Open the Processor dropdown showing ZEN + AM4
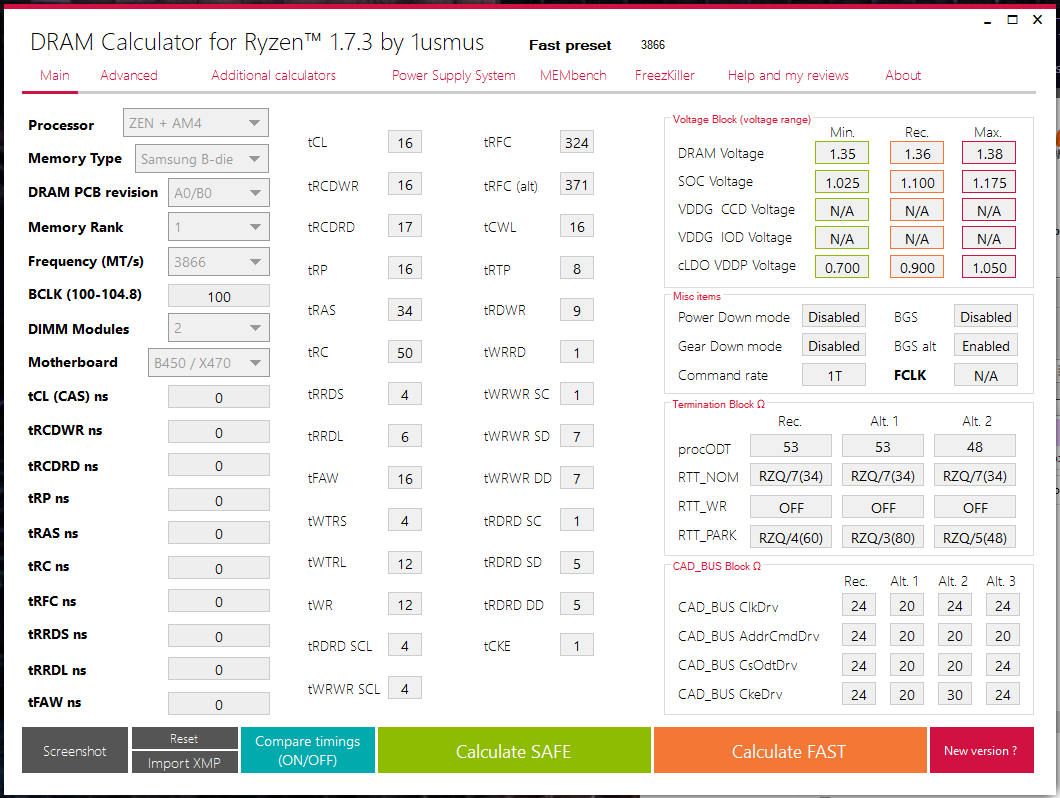This screenshot has width=1060, height=798. click(x=195, y=123)
